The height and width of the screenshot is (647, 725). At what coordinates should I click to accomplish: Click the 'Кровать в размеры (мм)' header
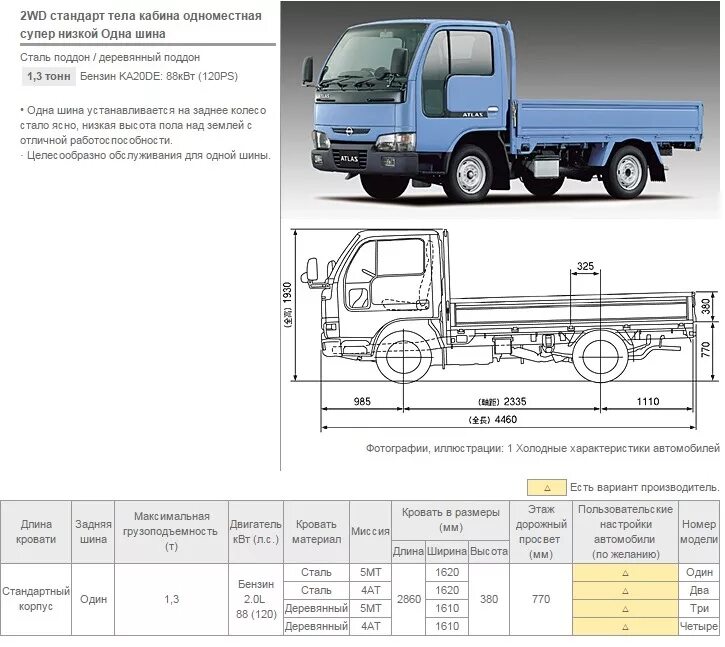click(451, 520)
